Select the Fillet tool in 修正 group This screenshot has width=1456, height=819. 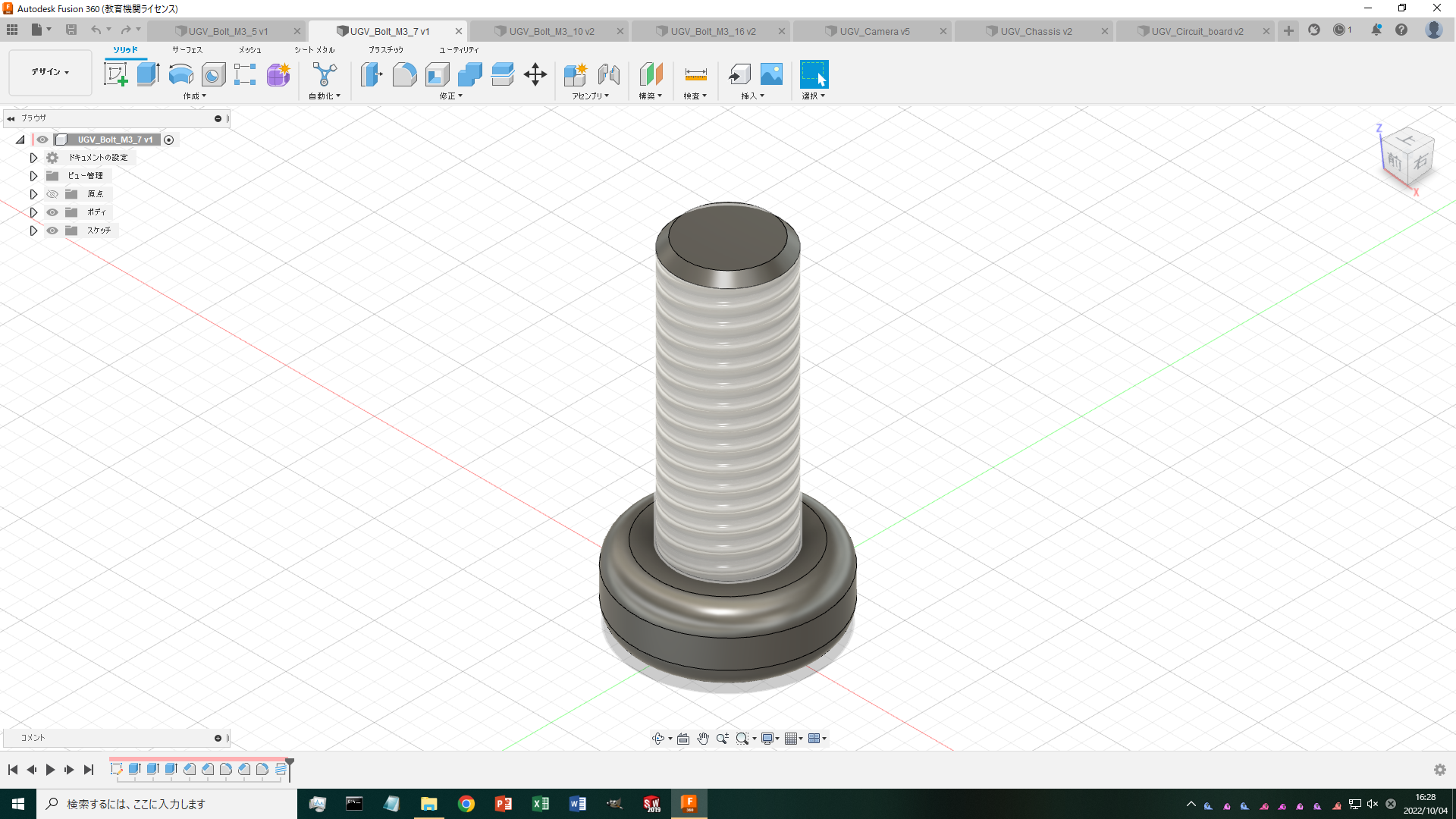pyautogui.click(x=404, y=74)
